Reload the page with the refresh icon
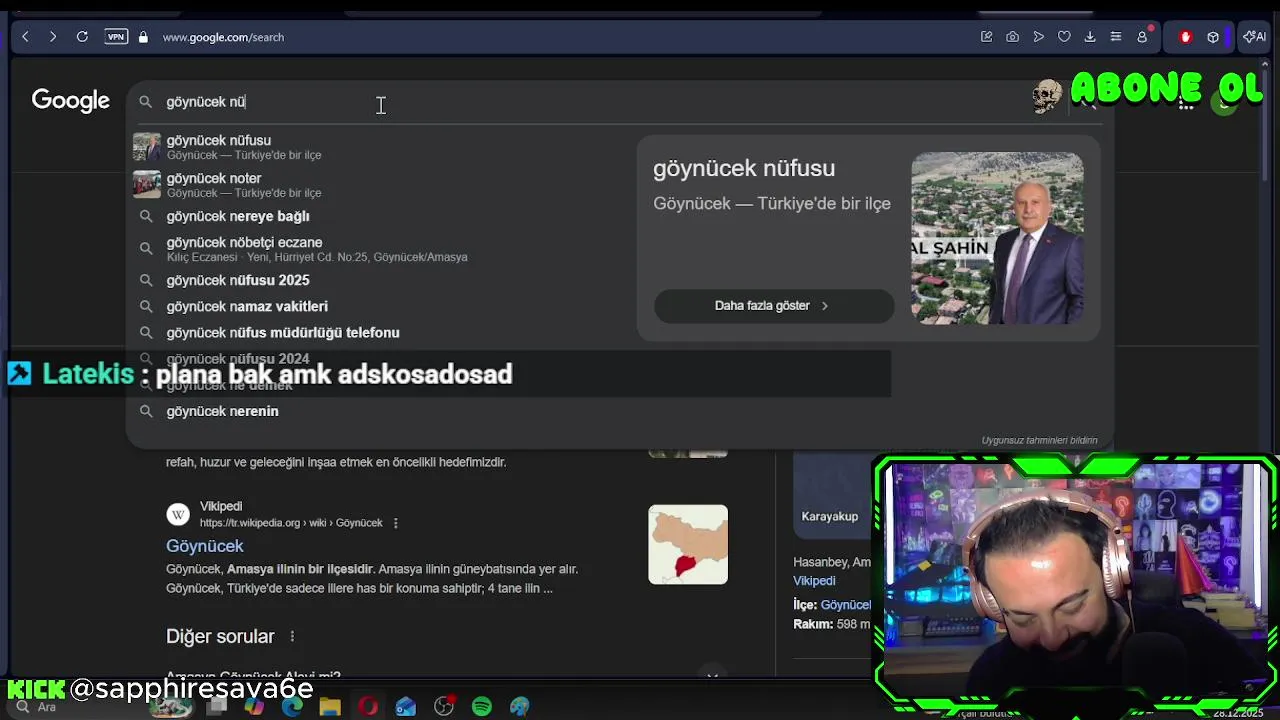 82,37
